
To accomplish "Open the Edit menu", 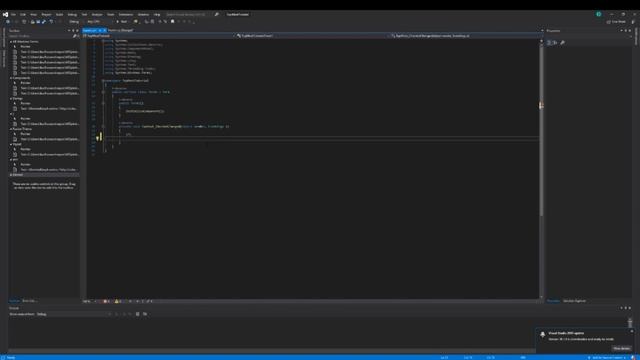I will (23, 14).
